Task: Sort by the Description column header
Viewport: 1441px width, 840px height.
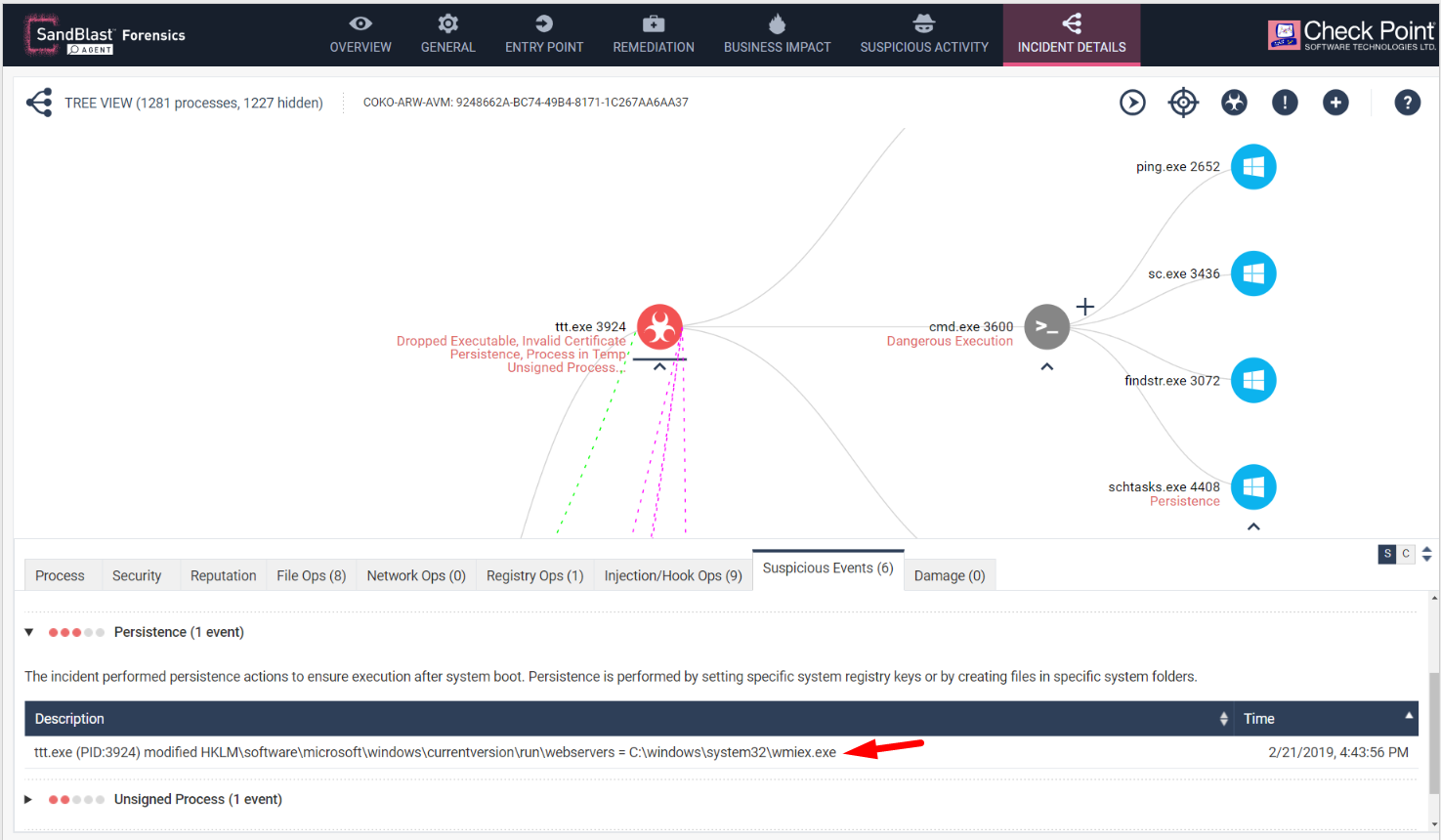Action: tap(629, 718)
